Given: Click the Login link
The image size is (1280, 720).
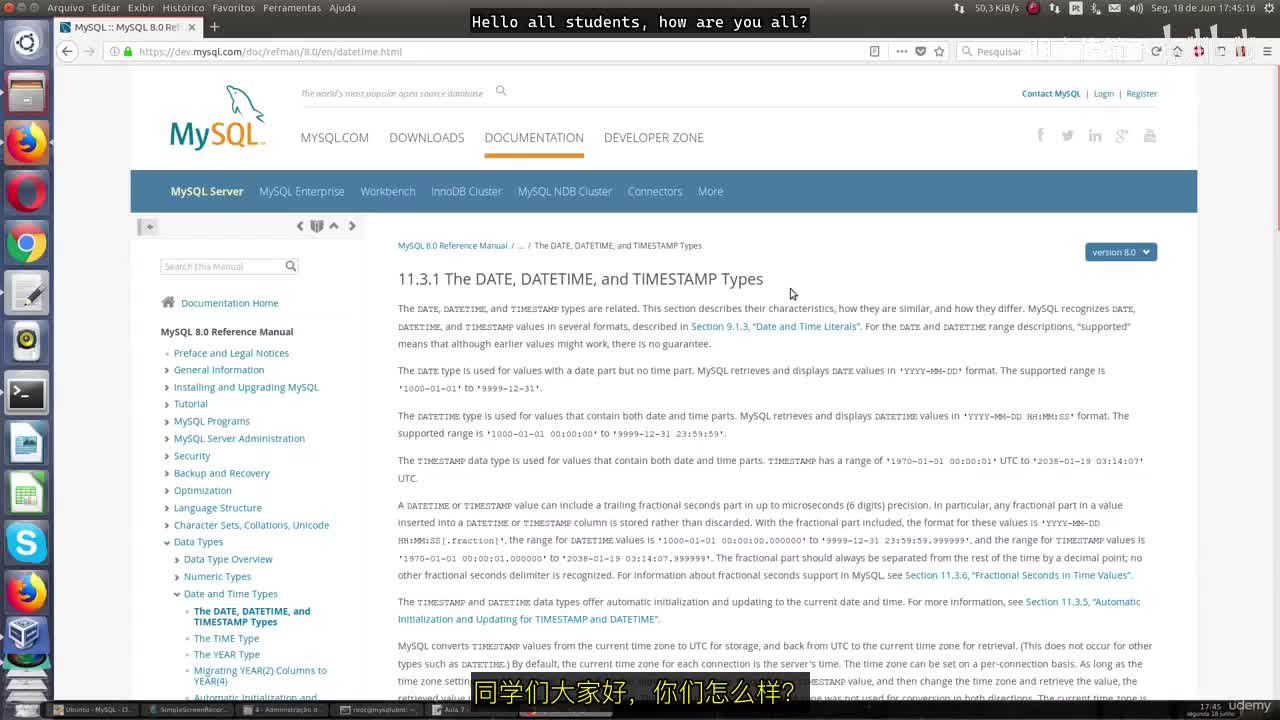Looking at the screenshot, I should 1104,93.
